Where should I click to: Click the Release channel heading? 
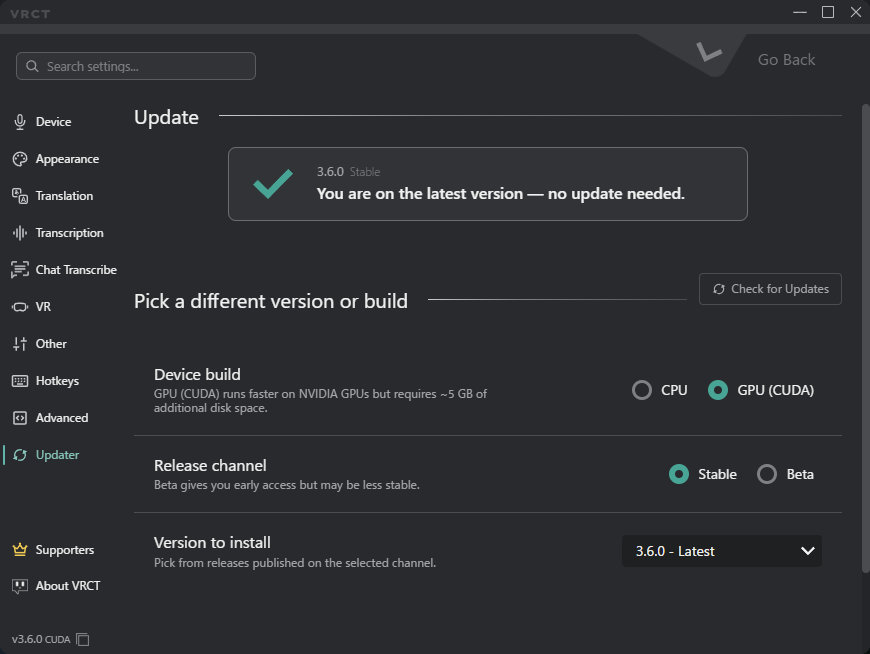tap(210, 465)
